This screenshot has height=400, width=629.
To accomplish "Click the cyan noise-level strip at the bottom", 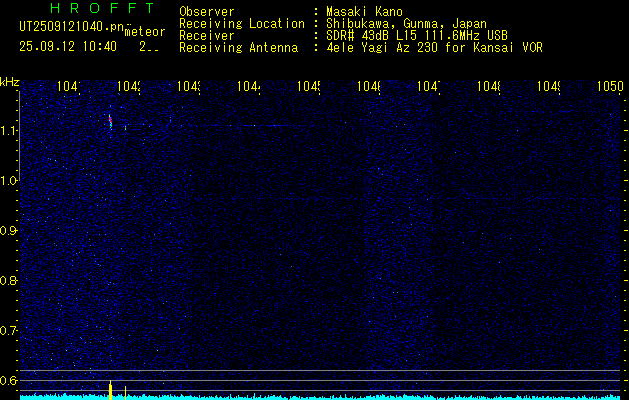I will click(320, 397).
